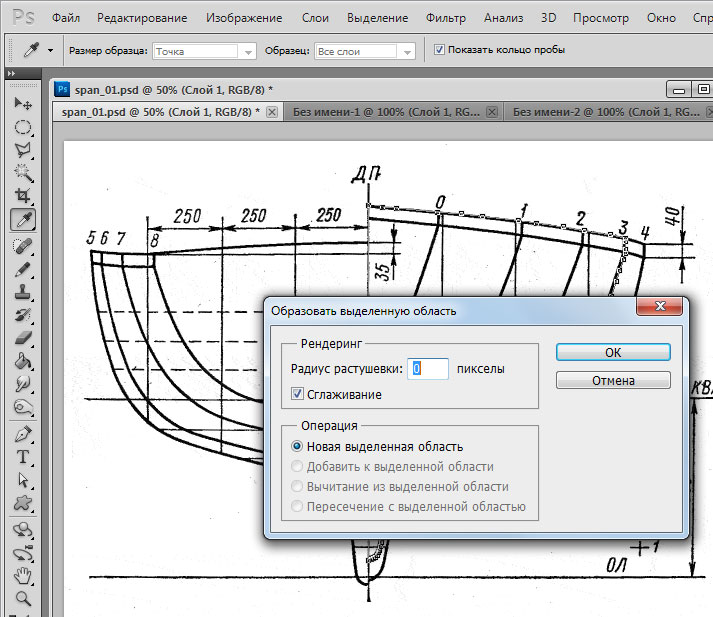
Task: Select the Paint Bucket tool
Action: [x=22, y=361]
